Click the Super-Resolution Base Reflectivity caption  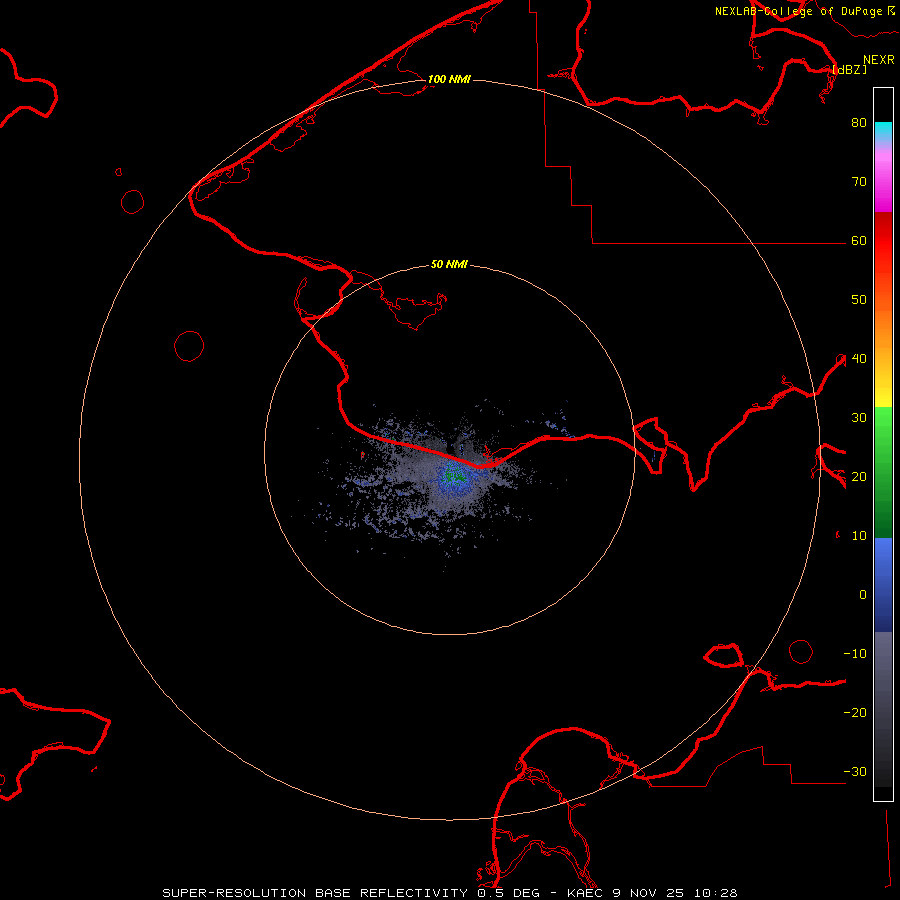point(317,893)
